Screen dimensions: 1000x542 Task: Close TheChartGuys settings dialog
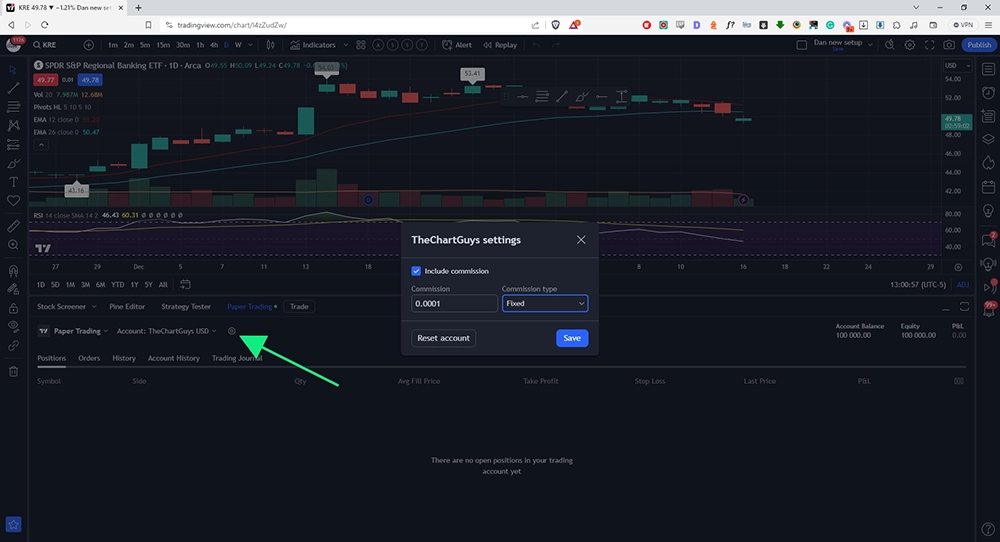(x=581, y=240)
